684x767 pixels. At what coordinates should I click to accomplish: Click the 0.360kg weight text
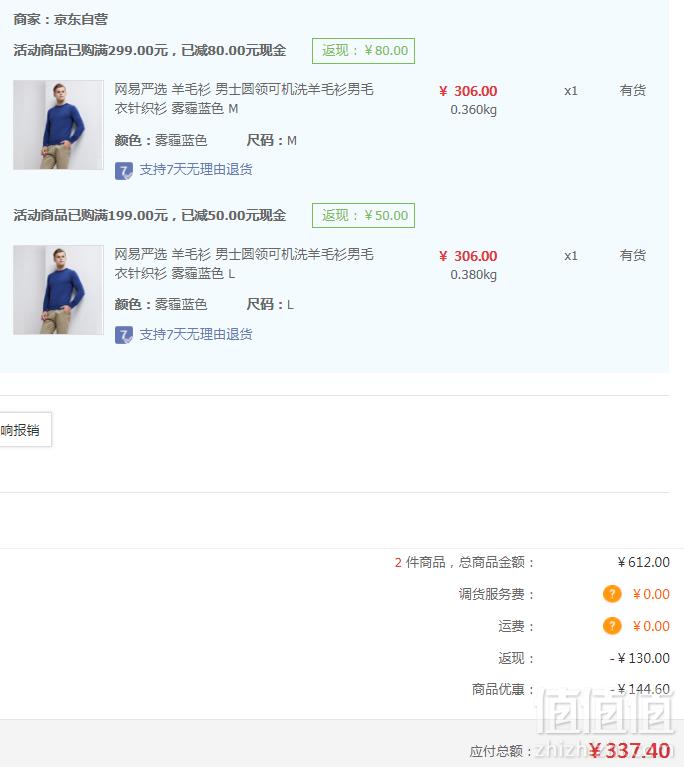coord(473,110)
